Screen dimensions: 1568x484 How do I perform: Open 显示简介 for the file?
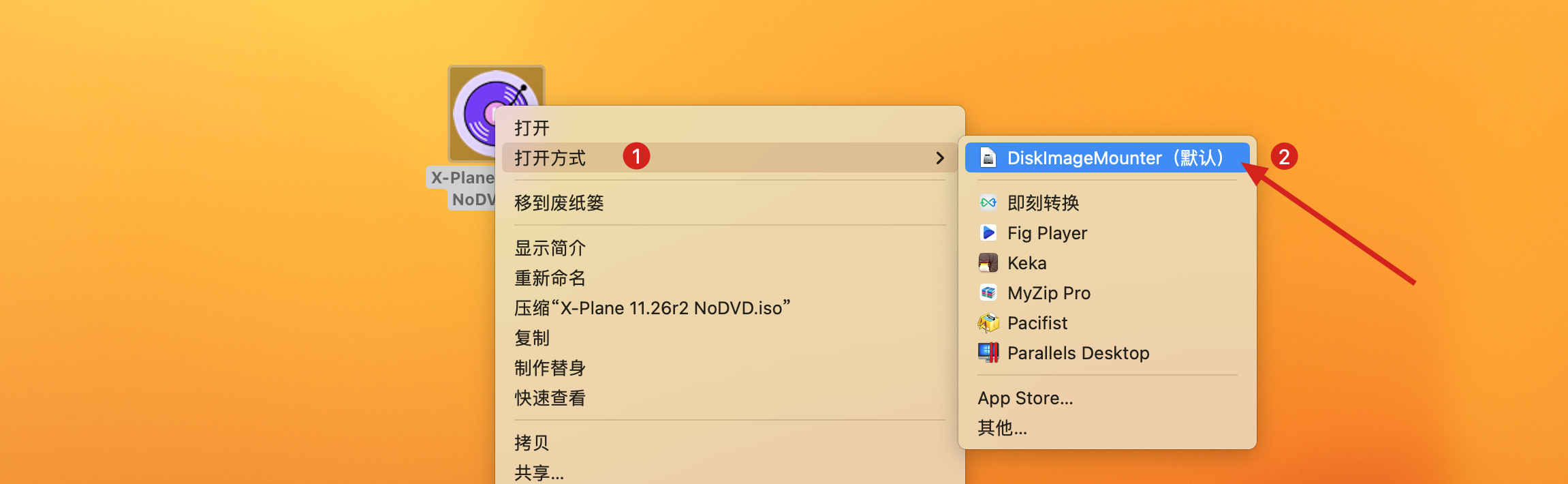[x=550, y=248]
